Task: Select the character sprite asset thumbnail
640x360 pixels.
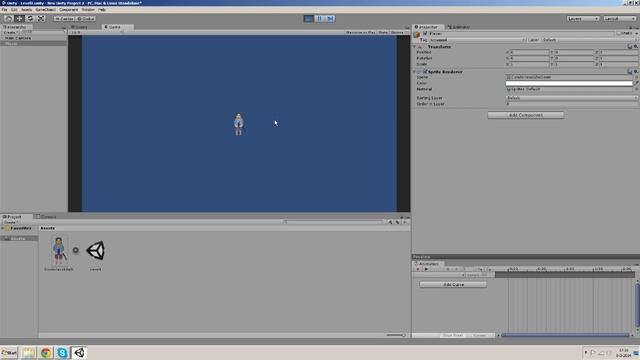Action: click(59, 251)
